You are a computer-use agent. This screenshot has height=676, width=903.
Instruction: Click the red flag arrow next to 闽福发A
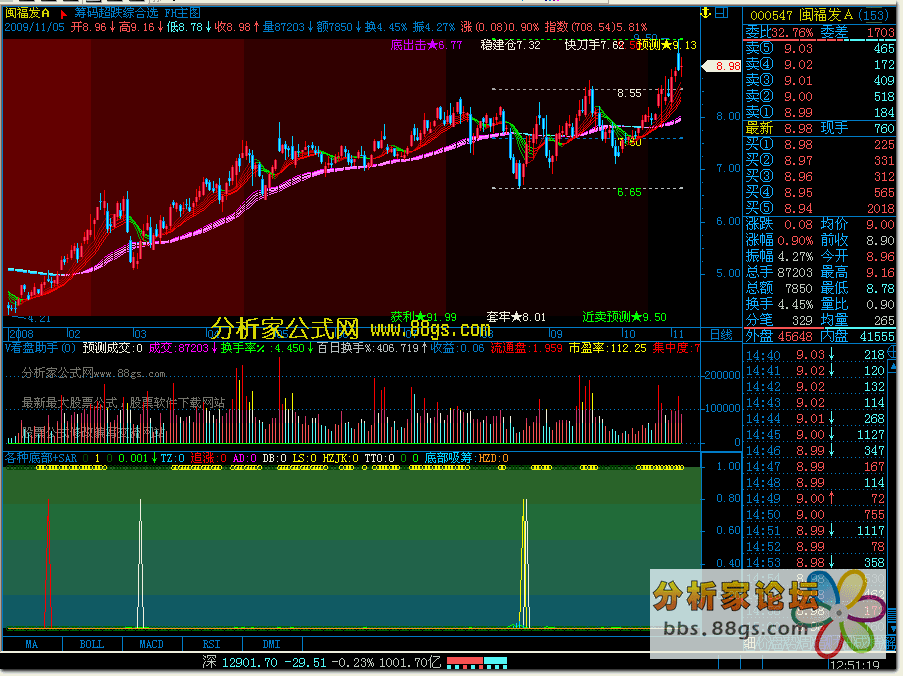pos(63,13)
